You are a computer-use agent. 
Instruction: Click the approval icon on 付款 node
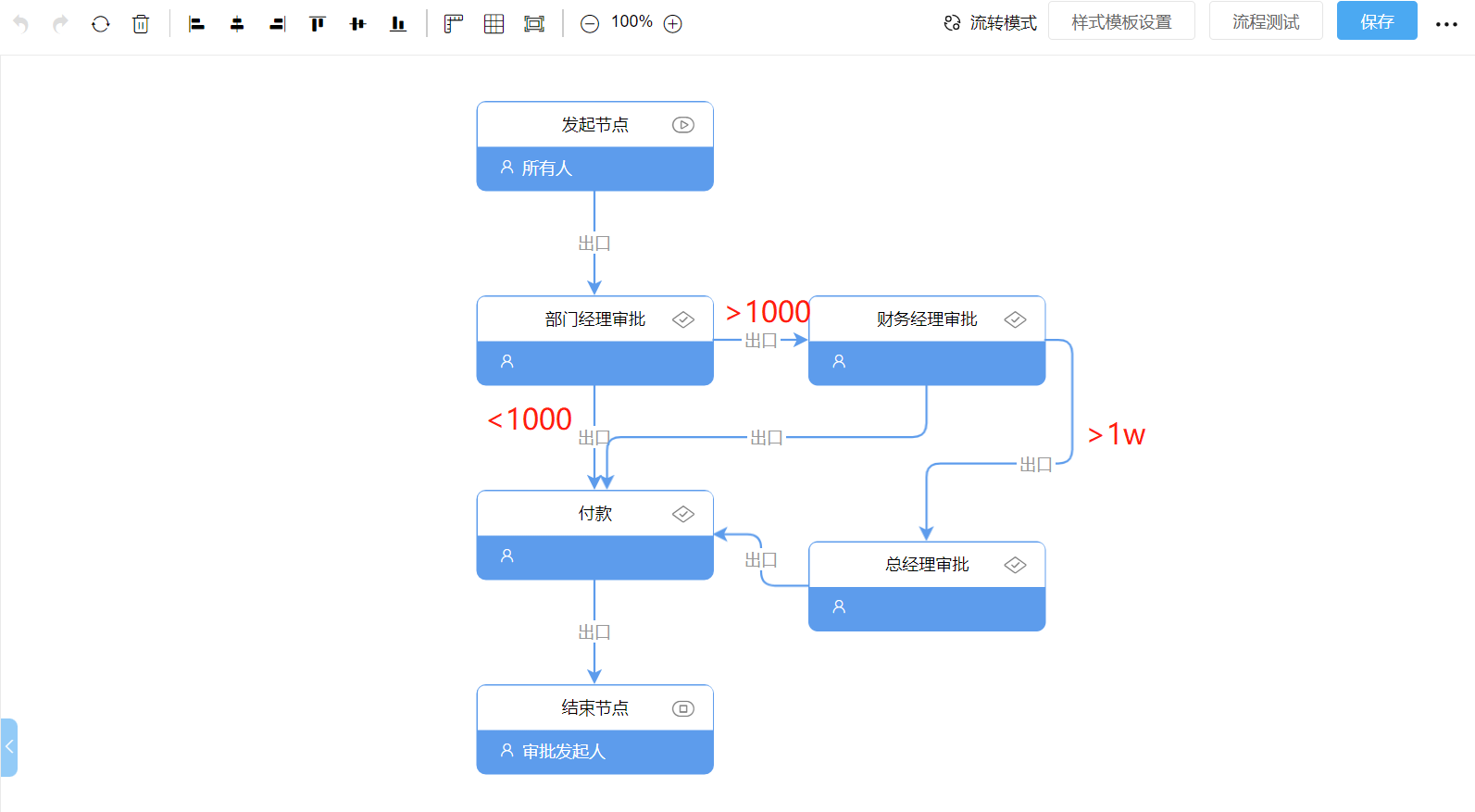point(683,514)
